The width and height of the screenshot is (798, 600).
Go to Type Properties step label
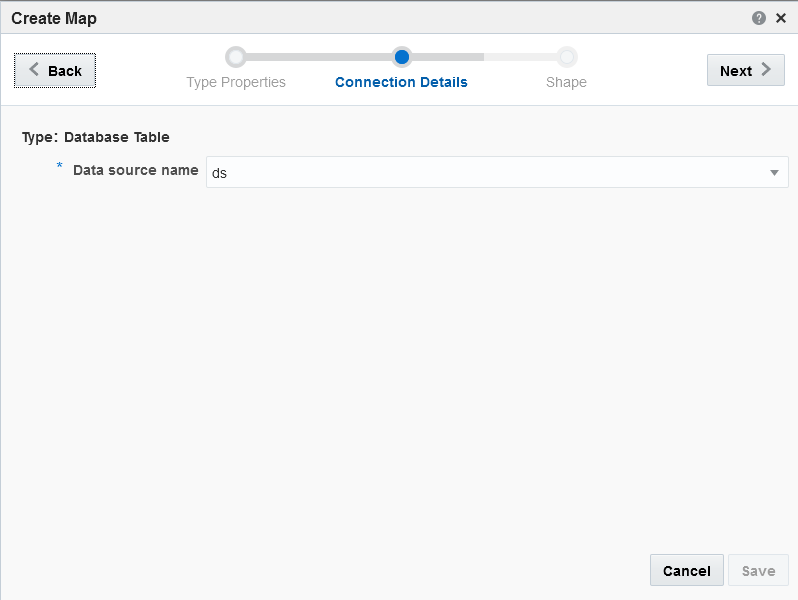(x=236, y=82)
